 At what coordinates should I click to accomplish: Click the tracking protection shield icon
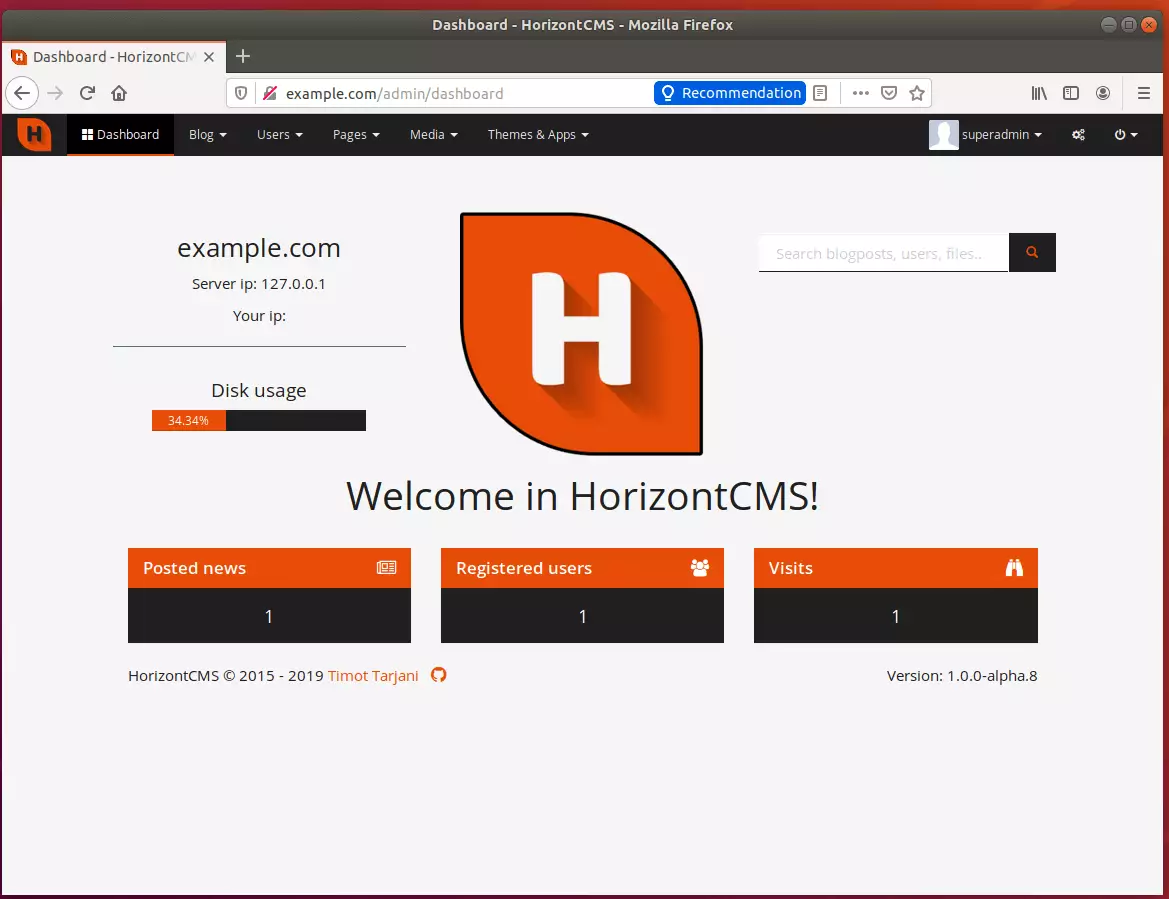(x=241, y=93)
